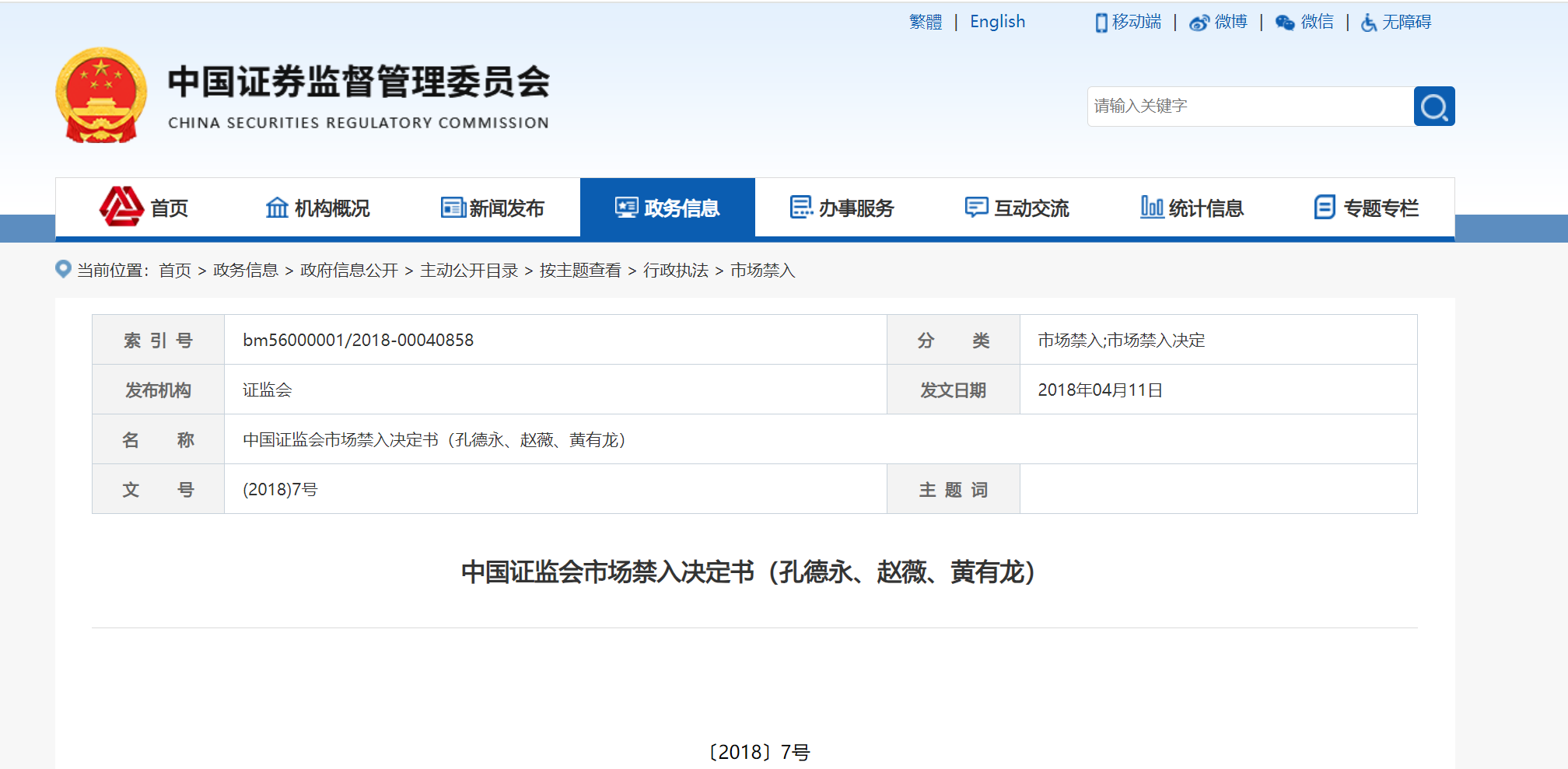The height and width of the screenshot is (769, 1568).
Task: Open the 专题专栏 navigation tab
Action: (1367, 208)
